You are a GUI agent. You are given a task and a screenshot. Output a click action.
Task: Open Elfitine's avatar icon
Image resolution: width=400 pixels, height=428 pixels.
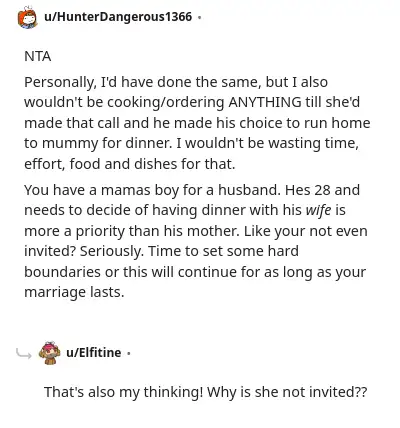click(x=49, y=353)
